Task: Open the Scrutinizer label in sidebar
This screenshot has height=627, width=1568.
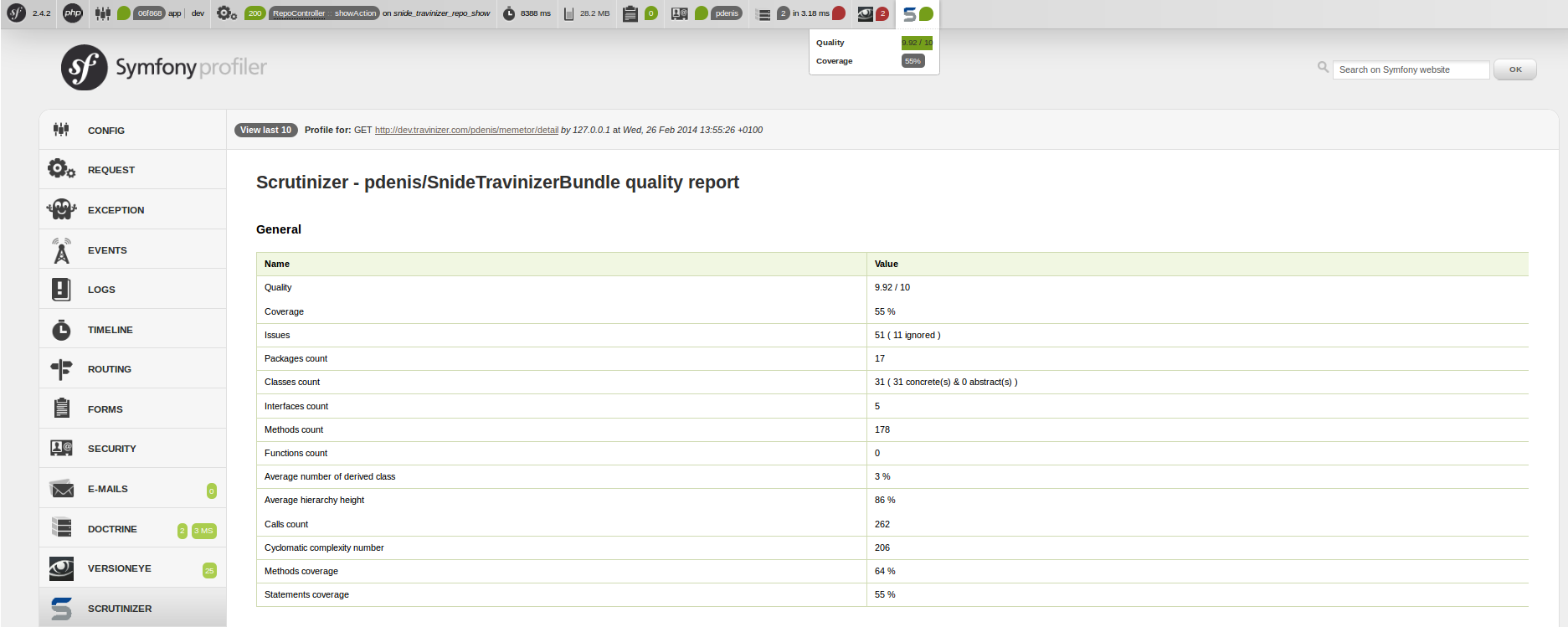Action: (x=120, y=609)
